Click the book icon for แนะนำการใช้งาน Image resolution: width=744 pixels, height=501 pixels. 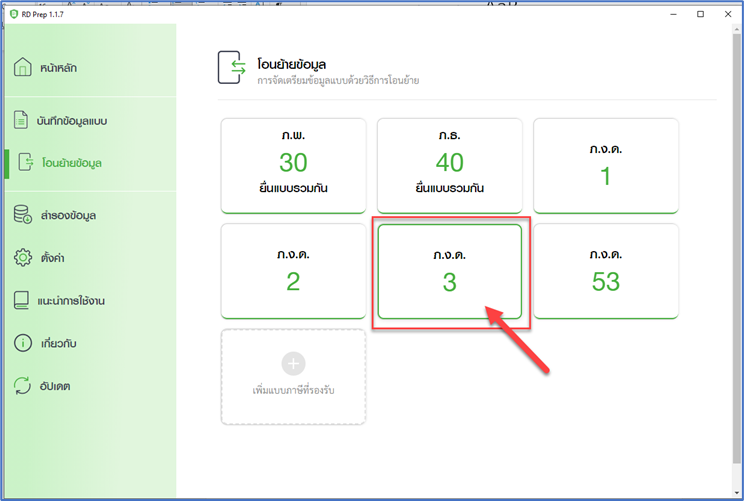23,300
